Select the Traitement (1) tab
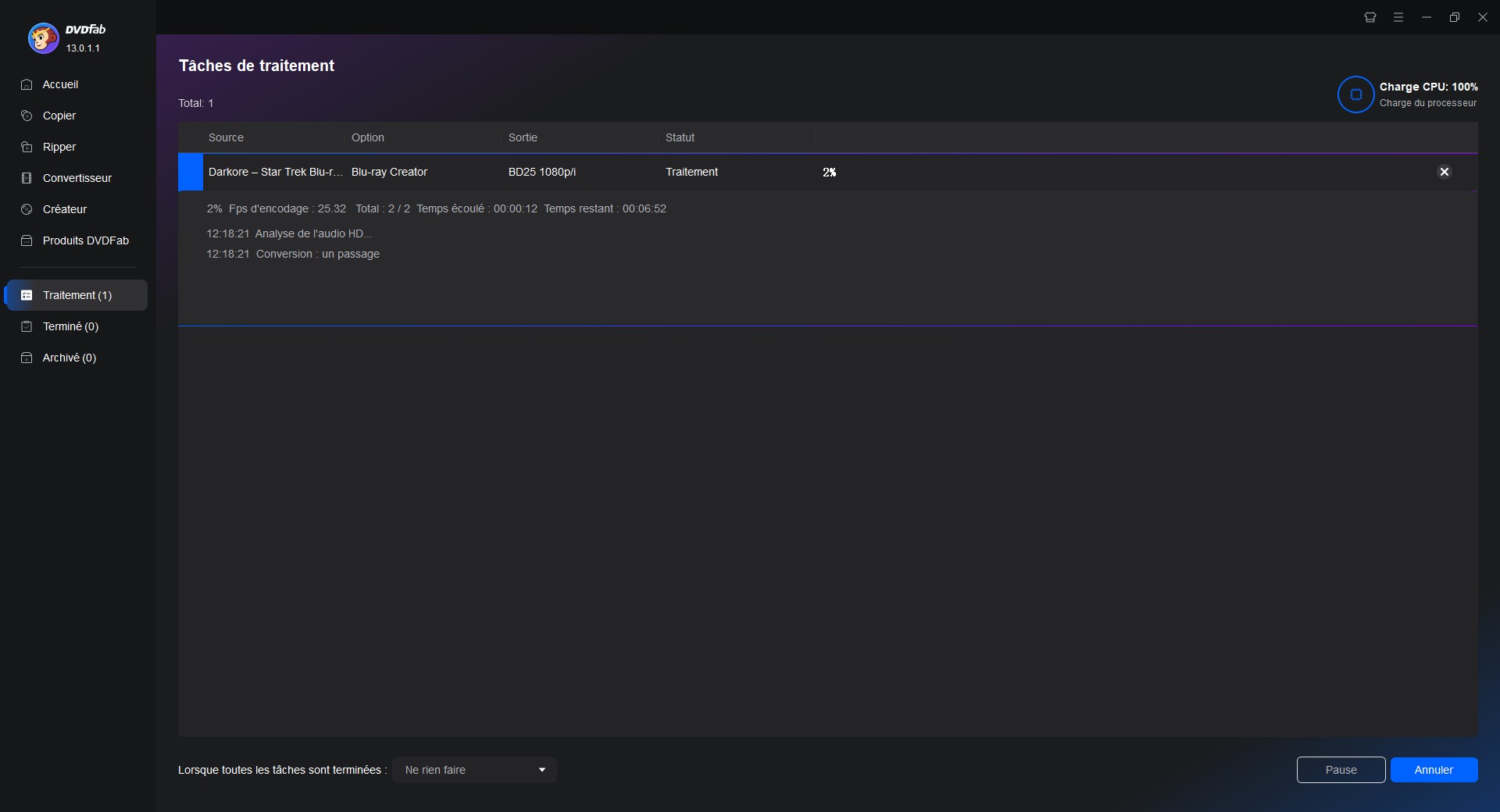Screen dimensions: 1500x812 (x=77, y=295)
